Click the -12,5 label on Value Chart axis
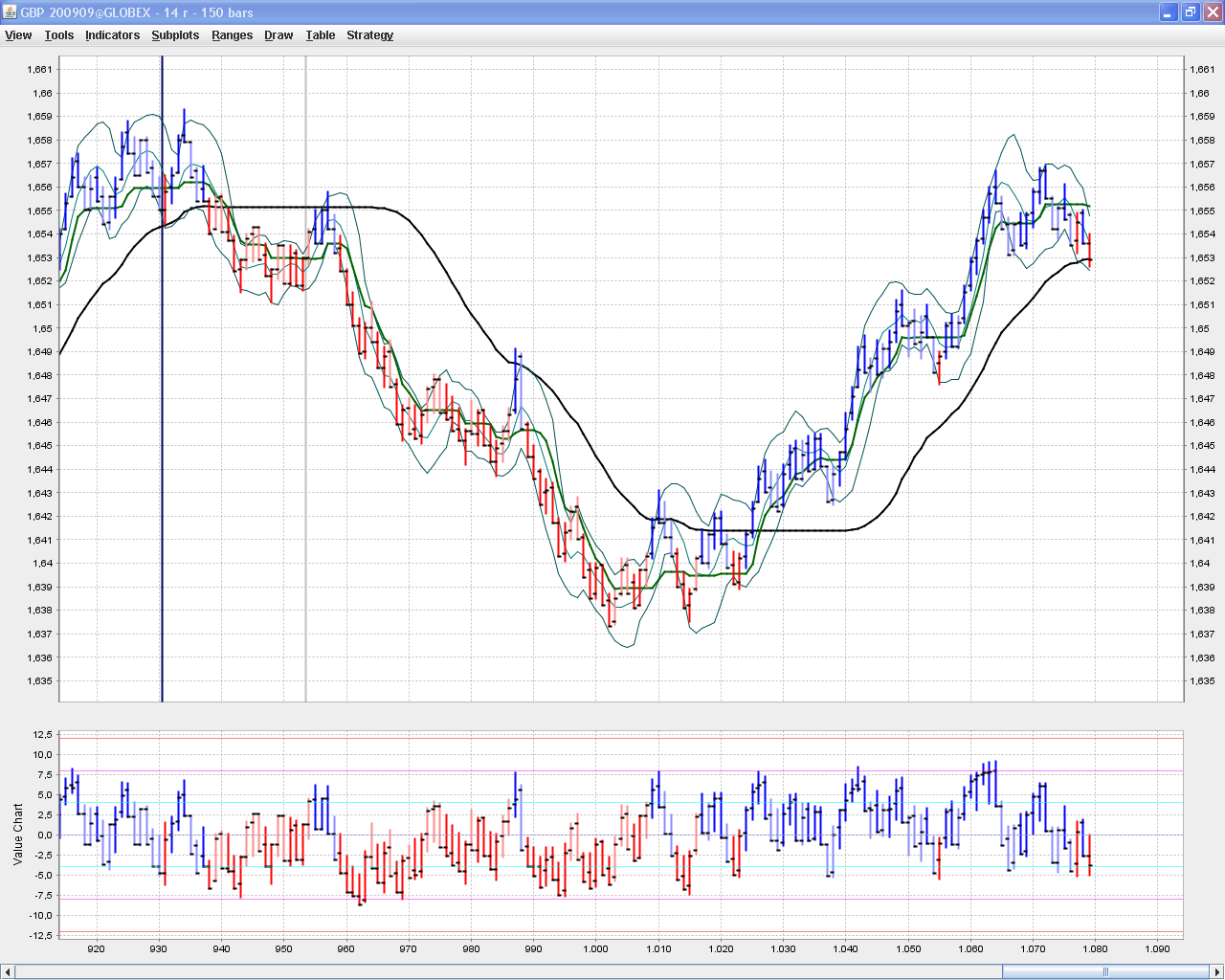This screenshot has width=1225, height=980. click(x=41, y=936)
